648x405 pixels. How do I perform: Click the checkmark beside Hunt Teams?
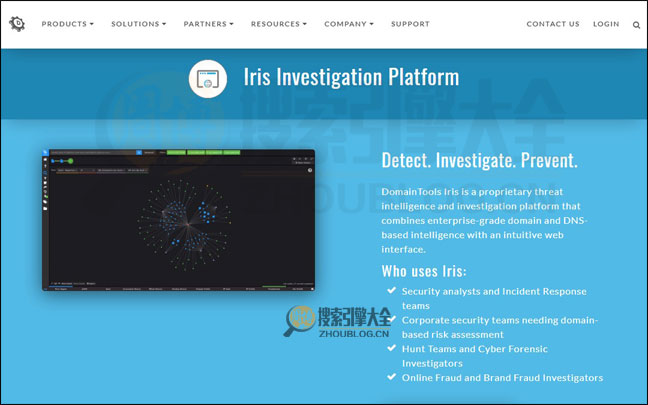pos(391,348)
